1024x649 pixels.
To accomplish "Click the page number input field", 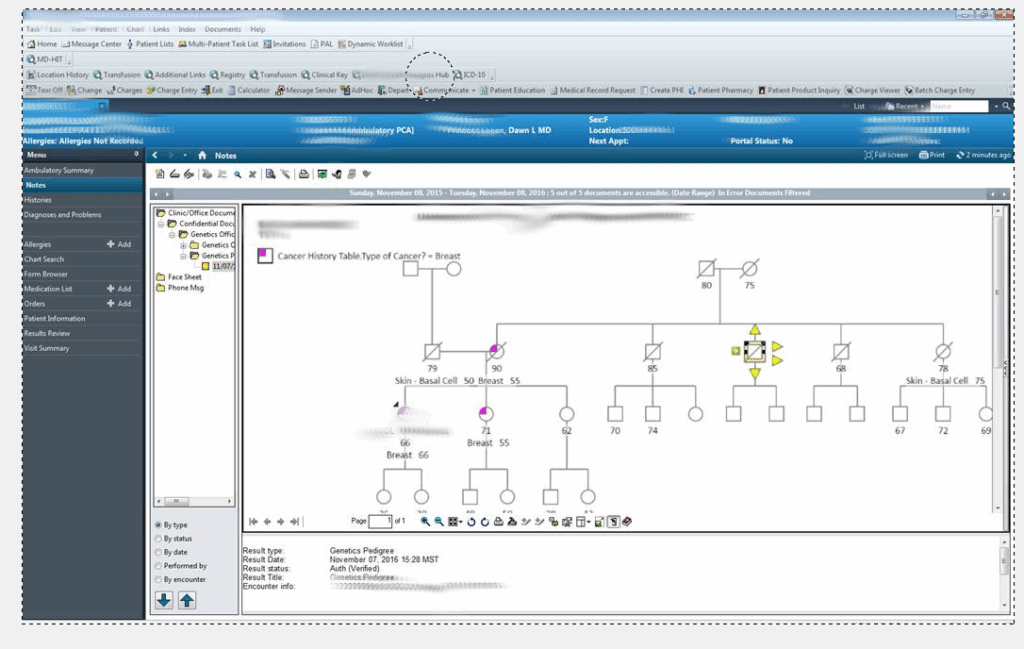I will 381,521.
